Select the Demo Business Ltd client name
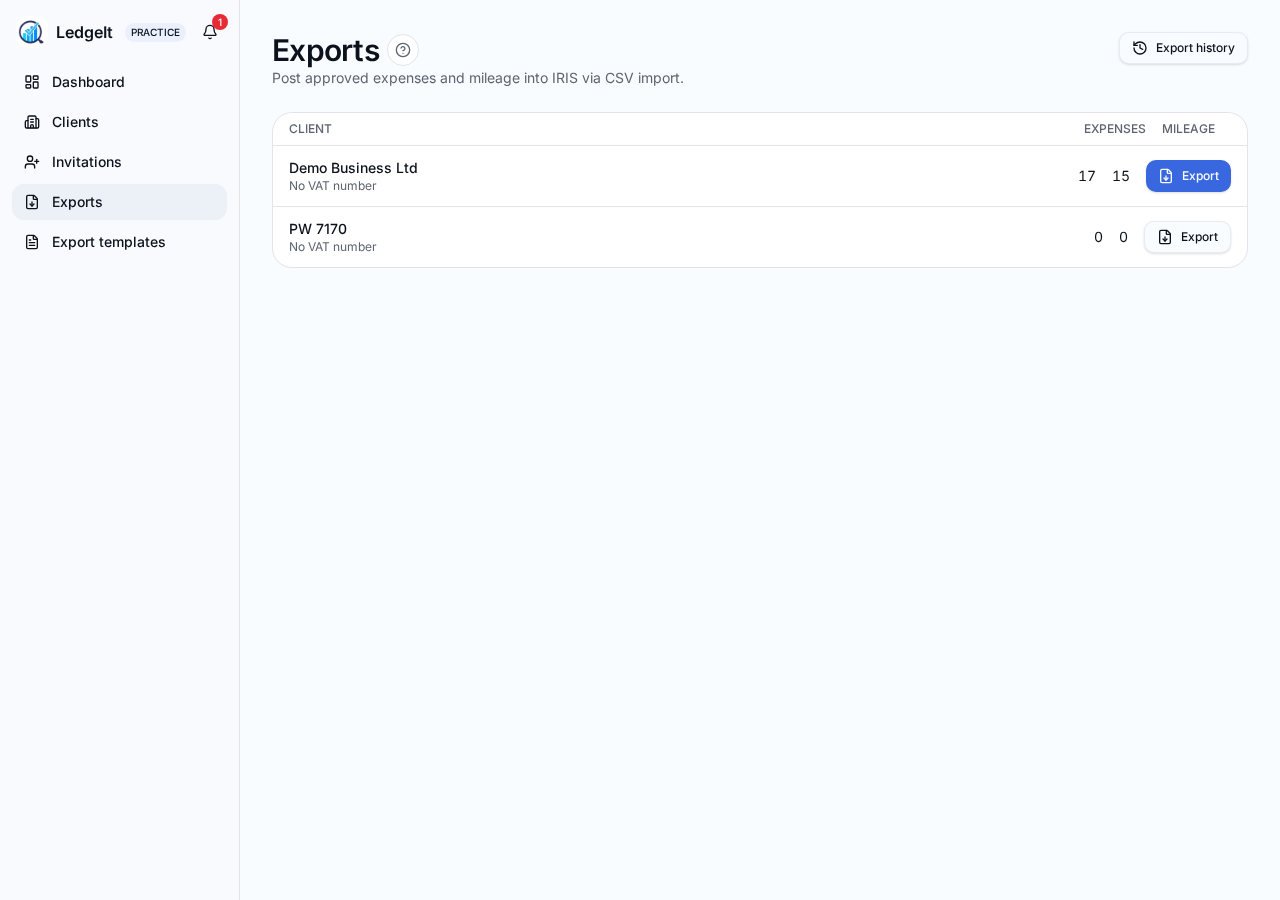Image resolution: width=1280 pixels, height=900 pixels. pyautogui.click(x=353, y=168)
